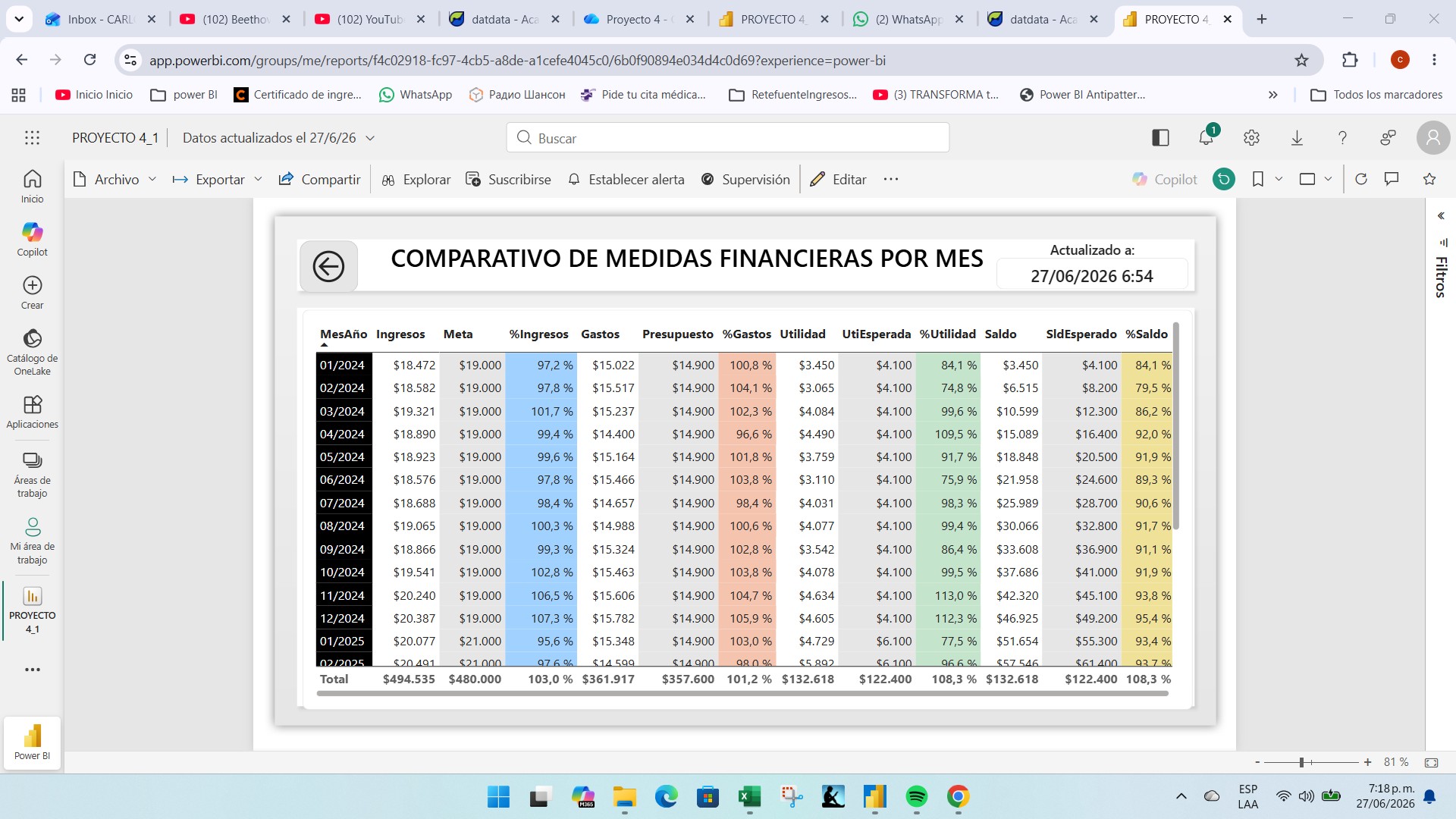This screenshot has width=1456, height=819.
Task: Click Editar to edit the report
Action: (x=838, y=179)
